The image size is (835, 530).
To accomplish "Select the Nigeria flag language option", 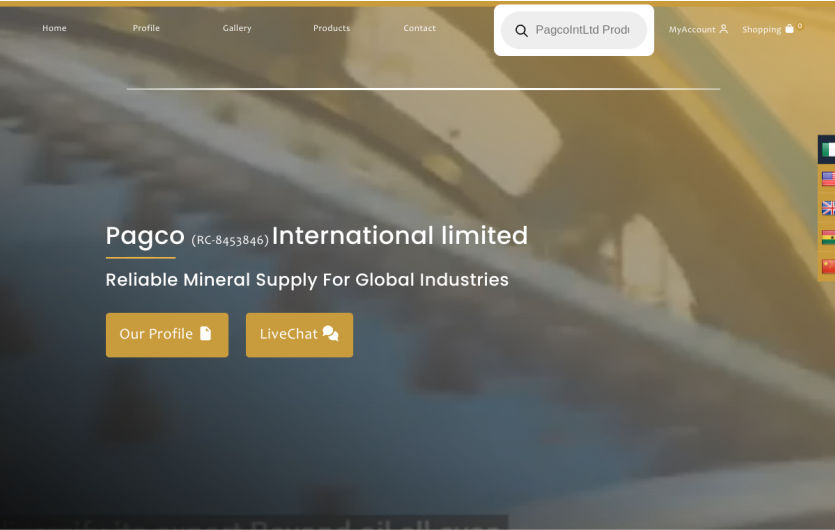I will coord(828,150).
